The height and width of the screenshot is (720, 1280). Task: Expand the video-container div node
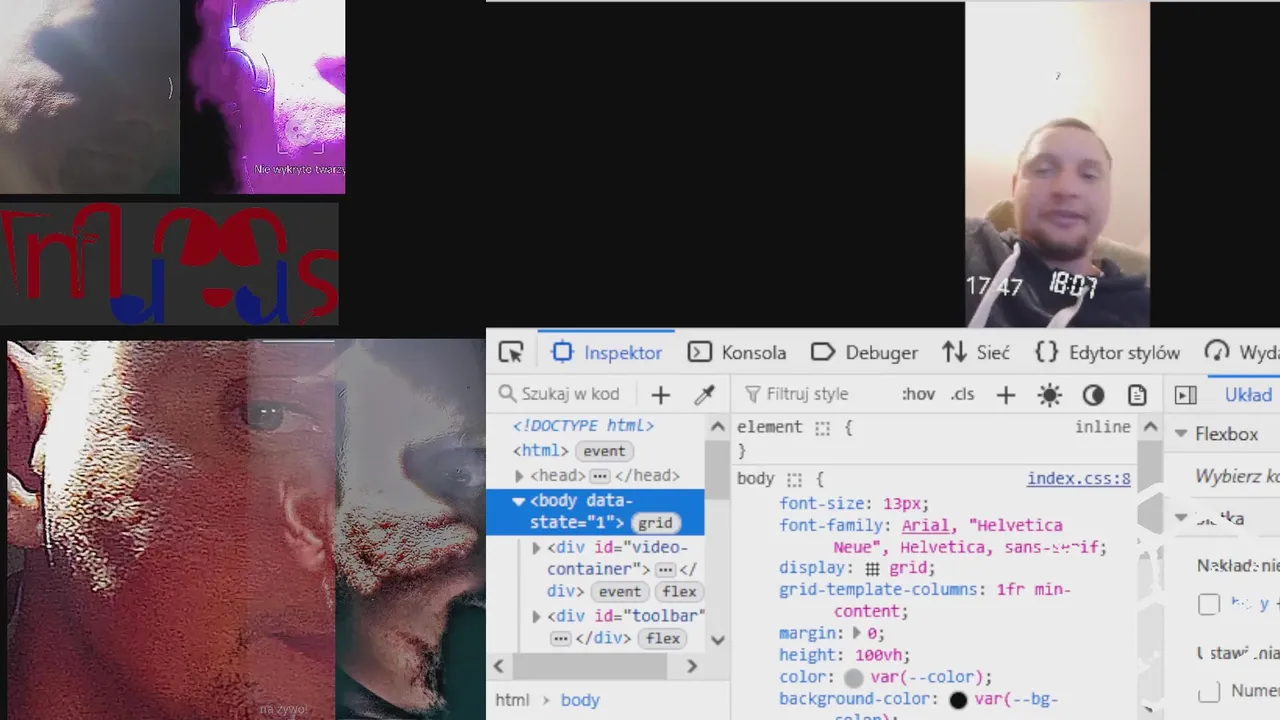coord(536,548)
